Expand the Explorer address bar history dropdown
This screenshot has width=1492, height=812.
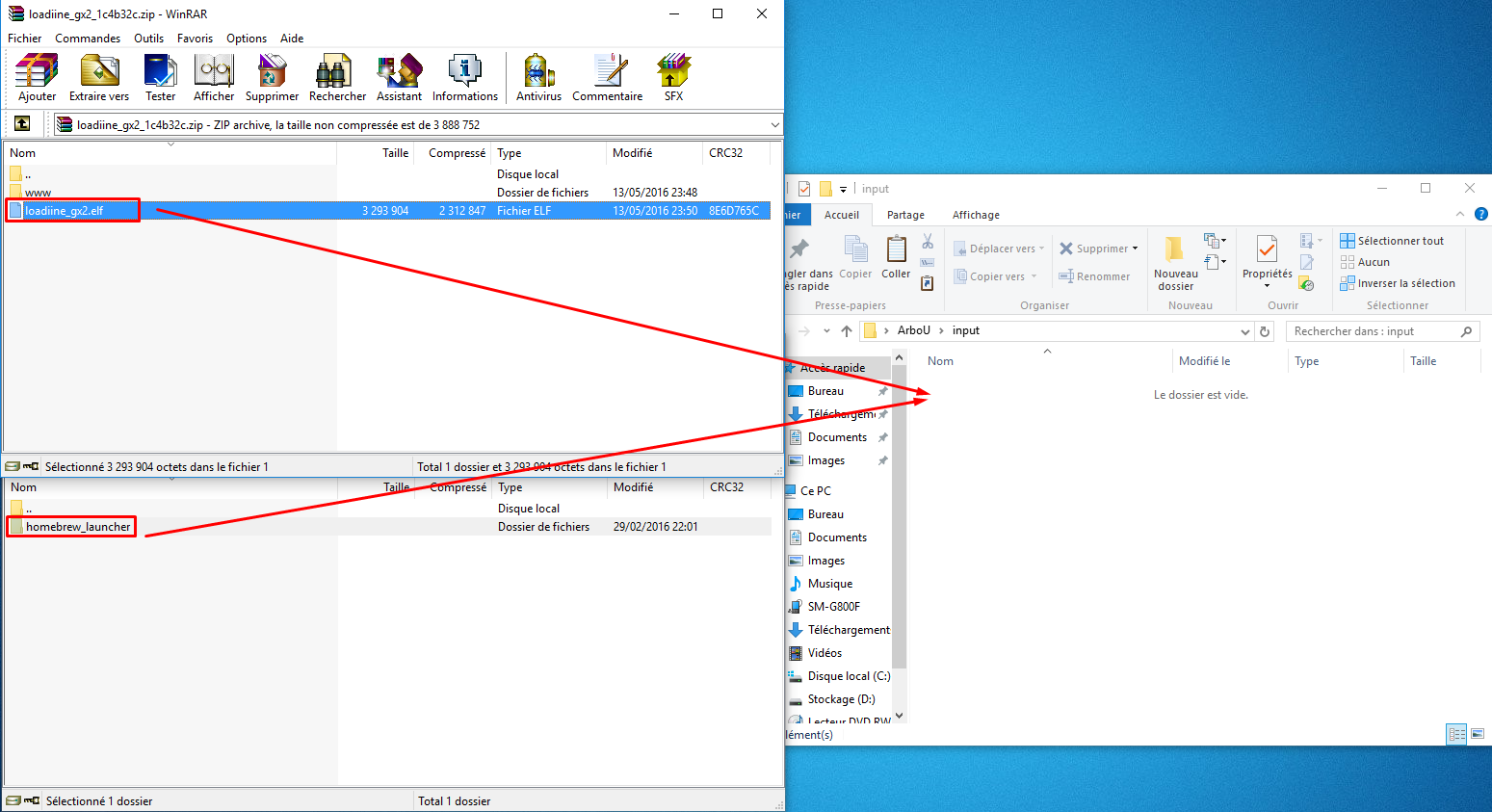click(x=1245, y=331)
